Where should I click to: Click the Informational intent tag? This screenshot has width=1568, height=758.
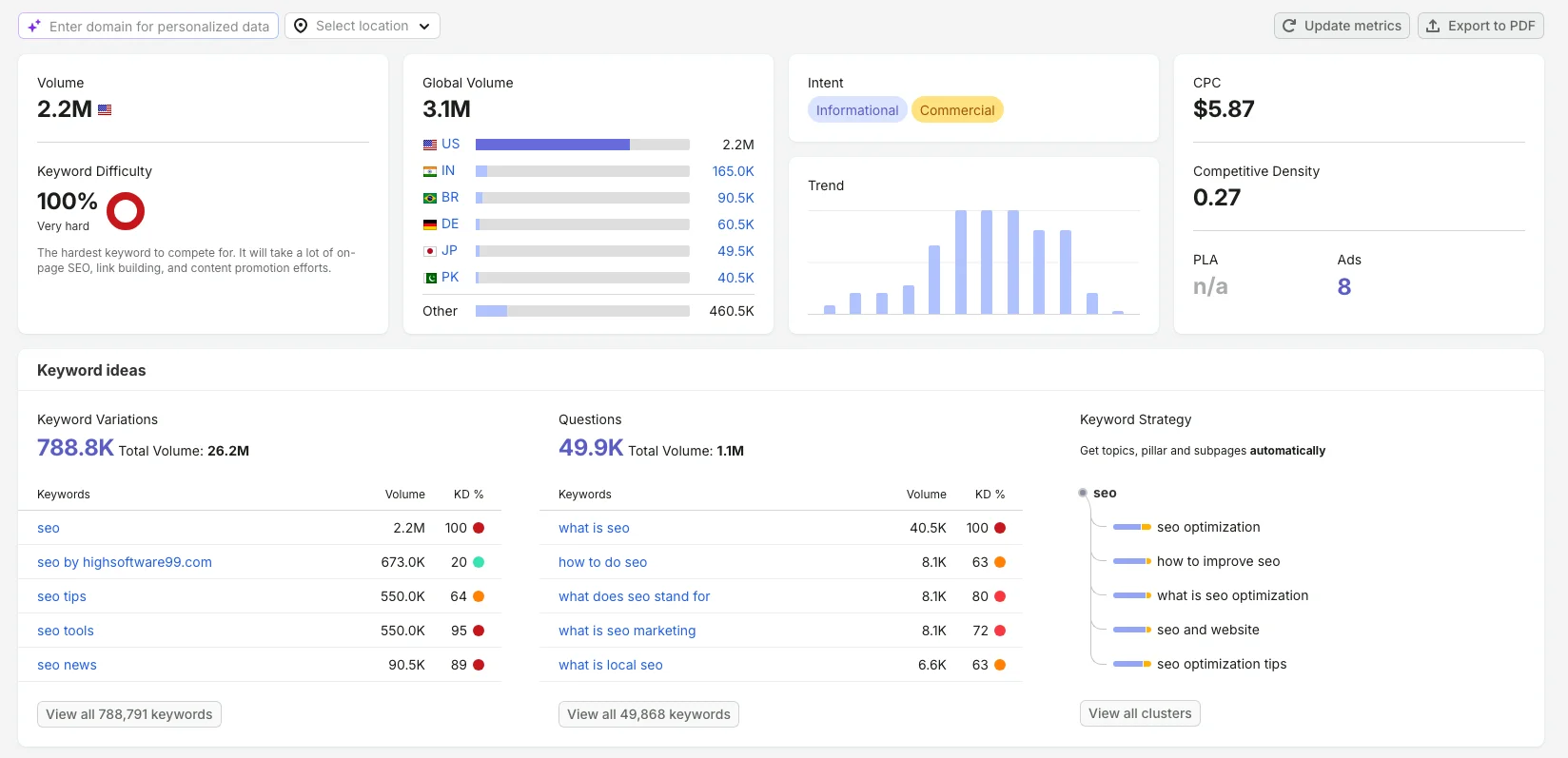pyautogui.click(x=857, y=110)
